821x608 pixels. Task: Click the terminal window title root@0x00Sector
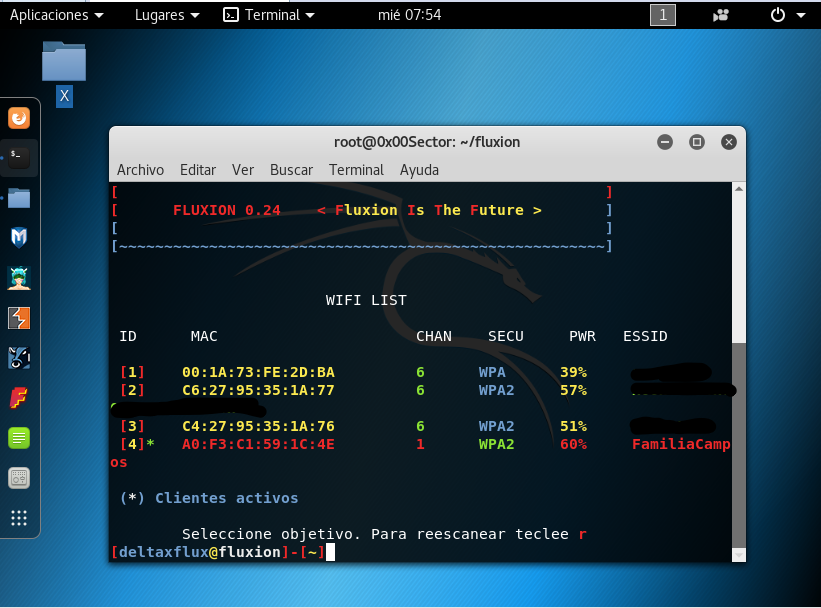427,142
